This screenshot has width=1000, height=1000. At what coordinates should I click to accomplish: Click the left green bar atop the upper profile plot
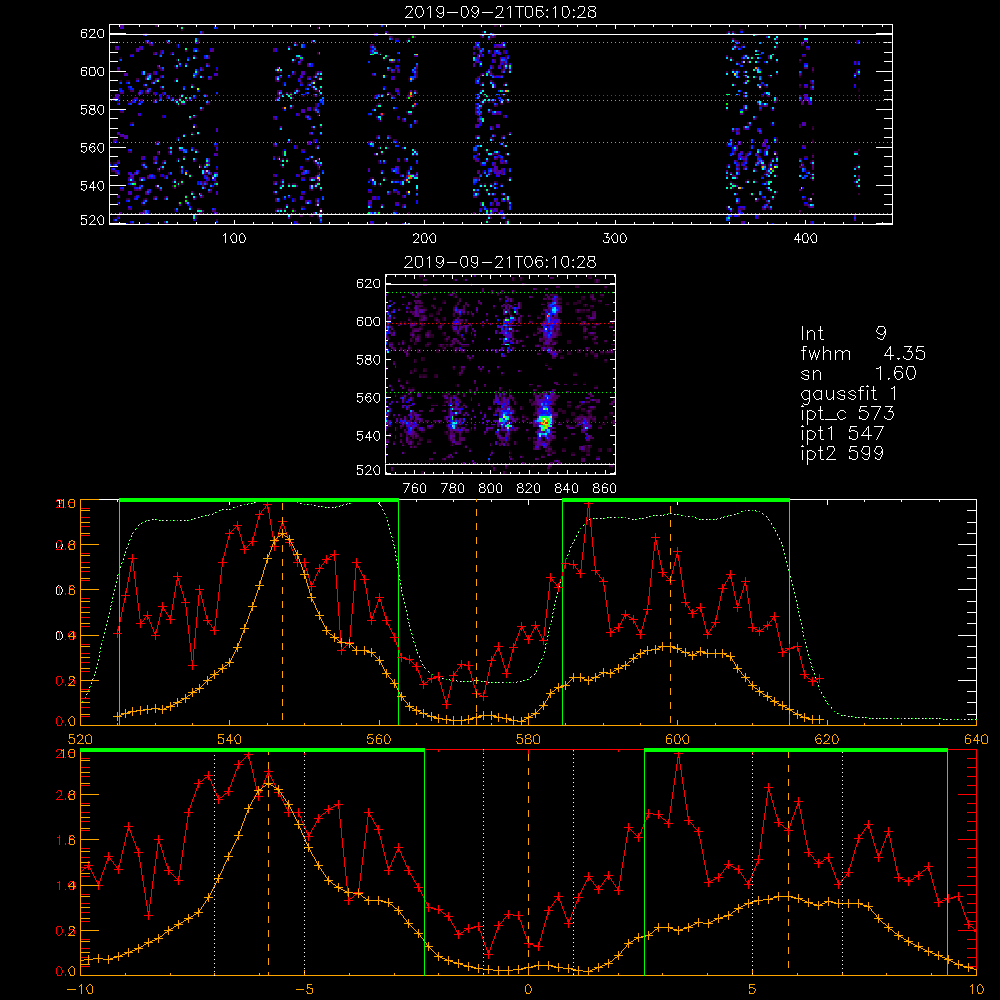tap(259, 500)
